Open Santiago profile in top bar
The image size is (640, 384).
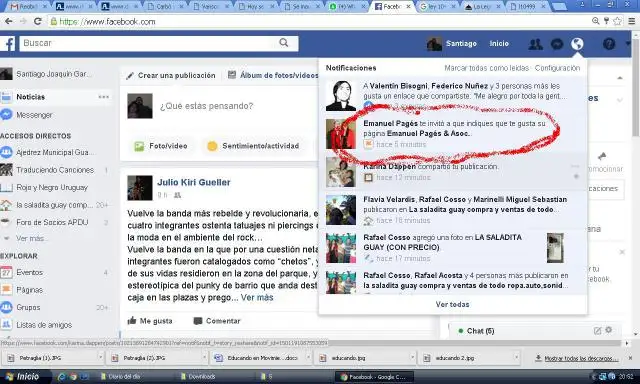(x=452, y=44)
